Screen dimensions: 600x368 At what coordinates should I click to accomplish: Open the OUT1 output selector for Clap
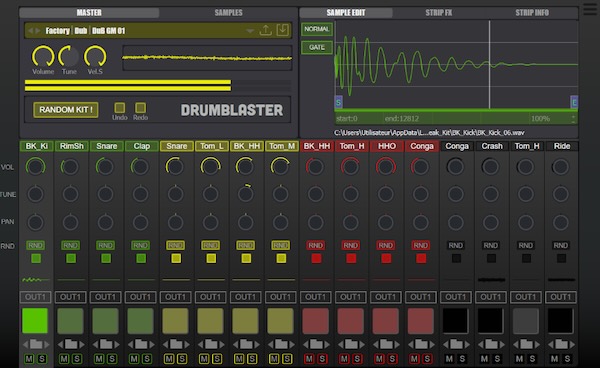pyautogui.click(x=140, y=297)
